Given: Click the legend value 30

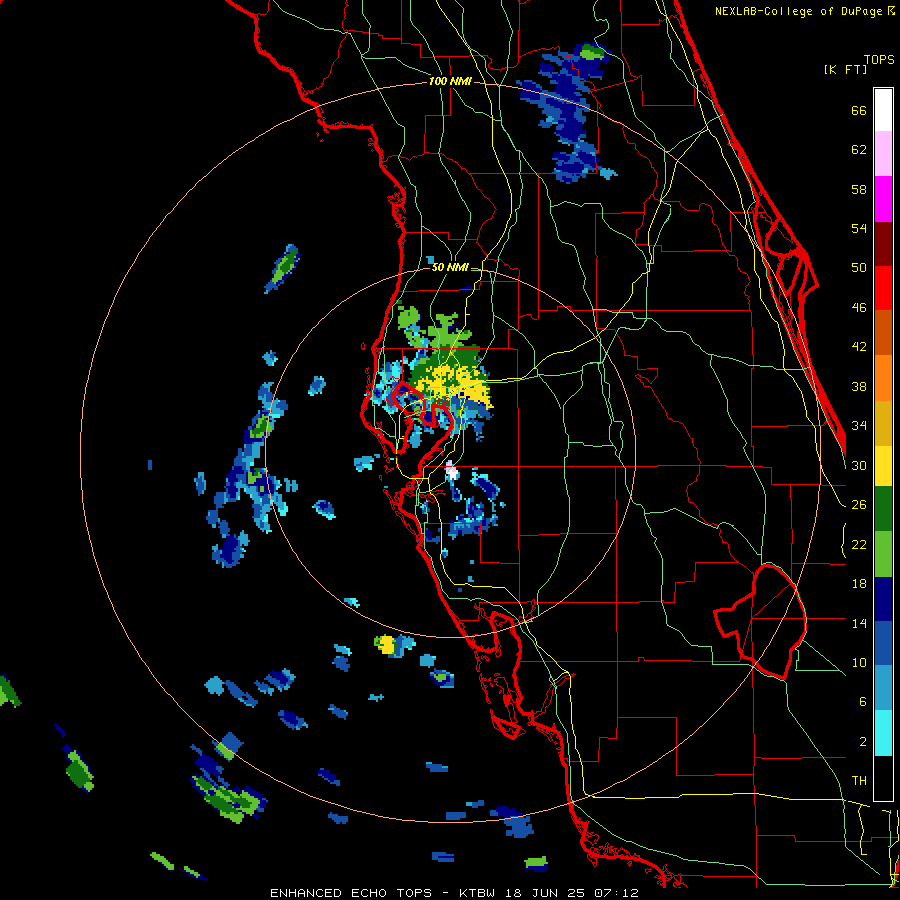Looking at the screenshot, I should coord(859,465).
